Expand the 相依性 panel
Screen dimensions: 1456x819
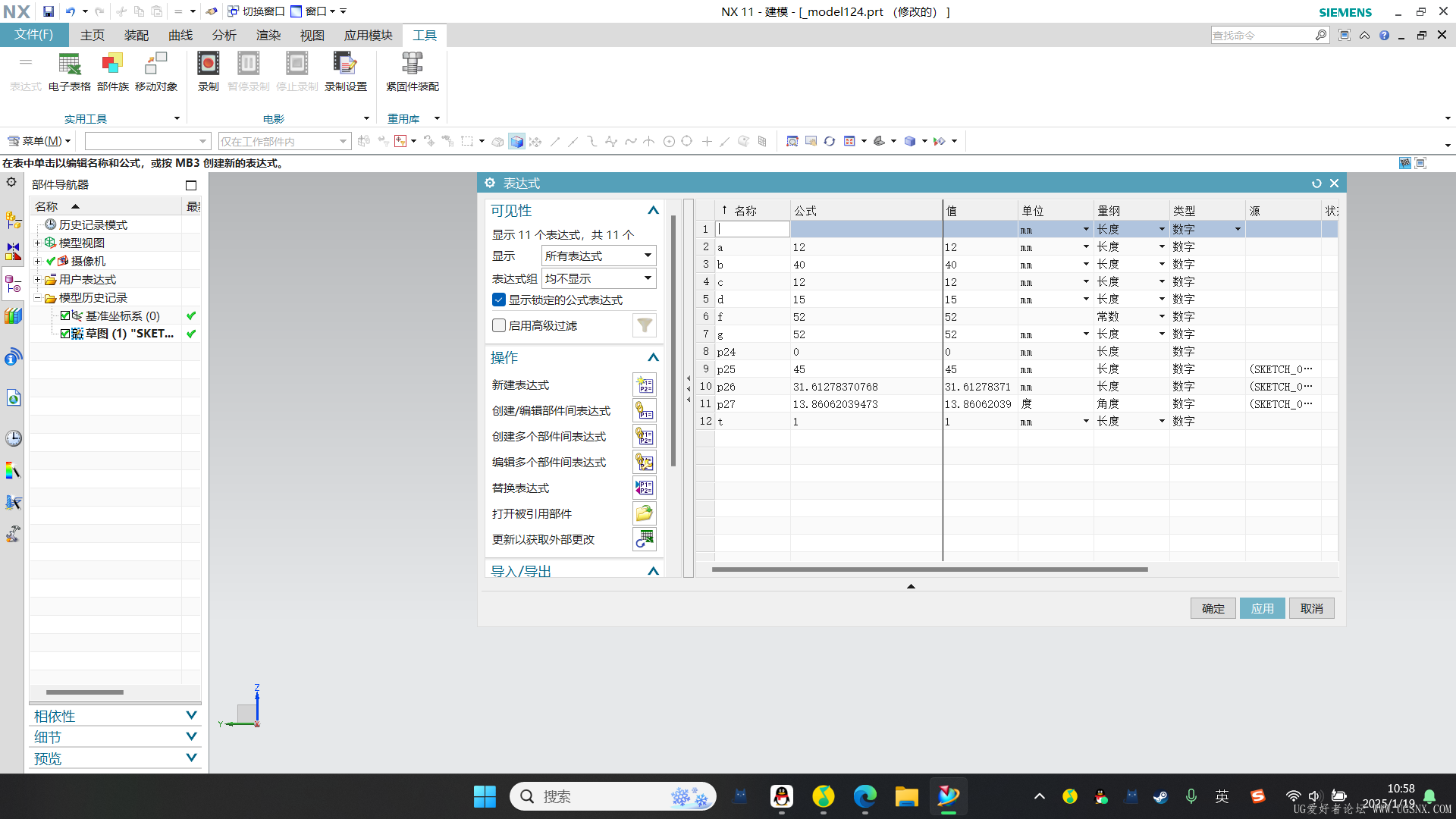[x=191, y=715]
